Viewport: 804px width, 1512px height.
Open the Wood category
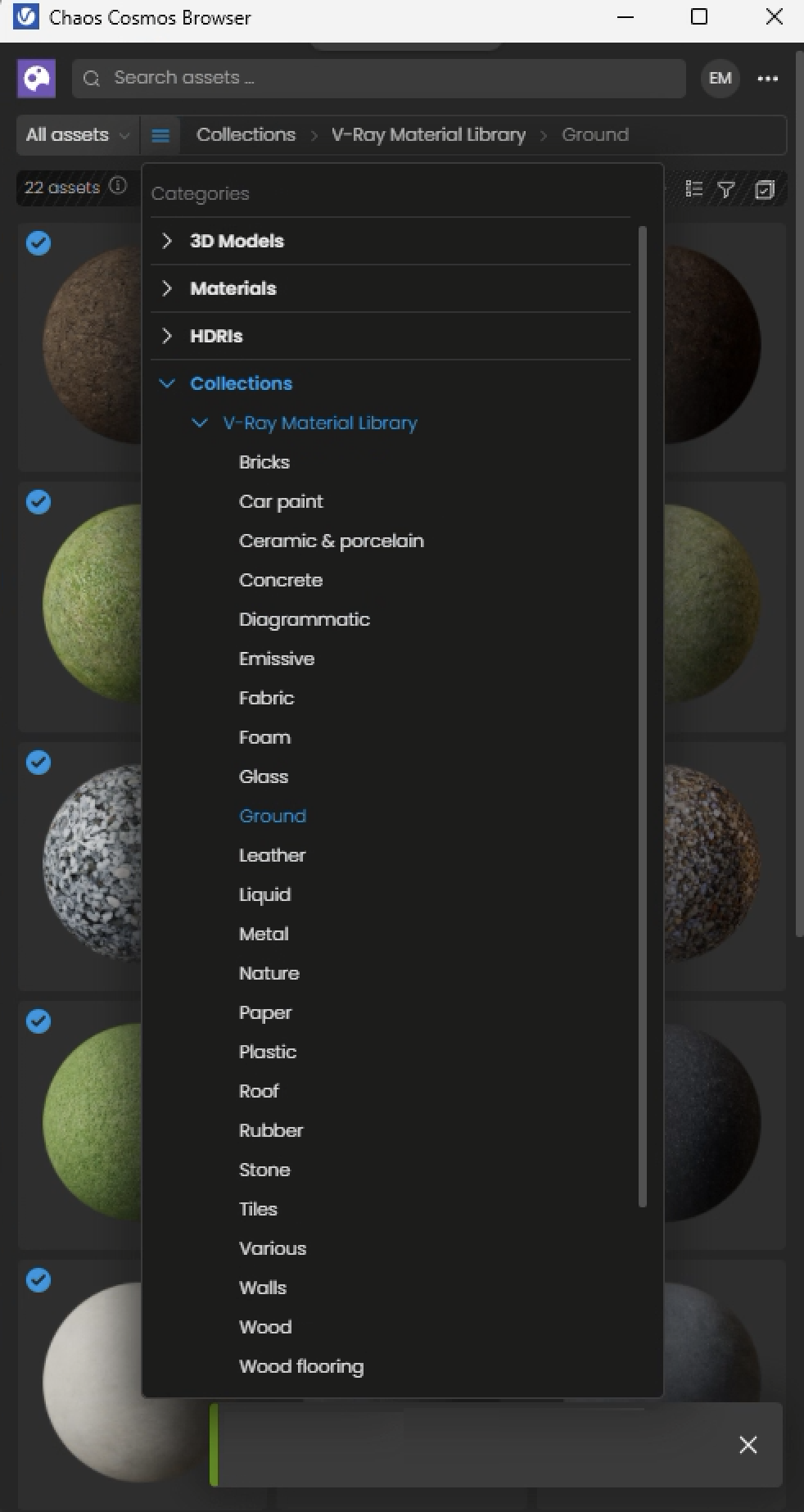pos(265,1327)
